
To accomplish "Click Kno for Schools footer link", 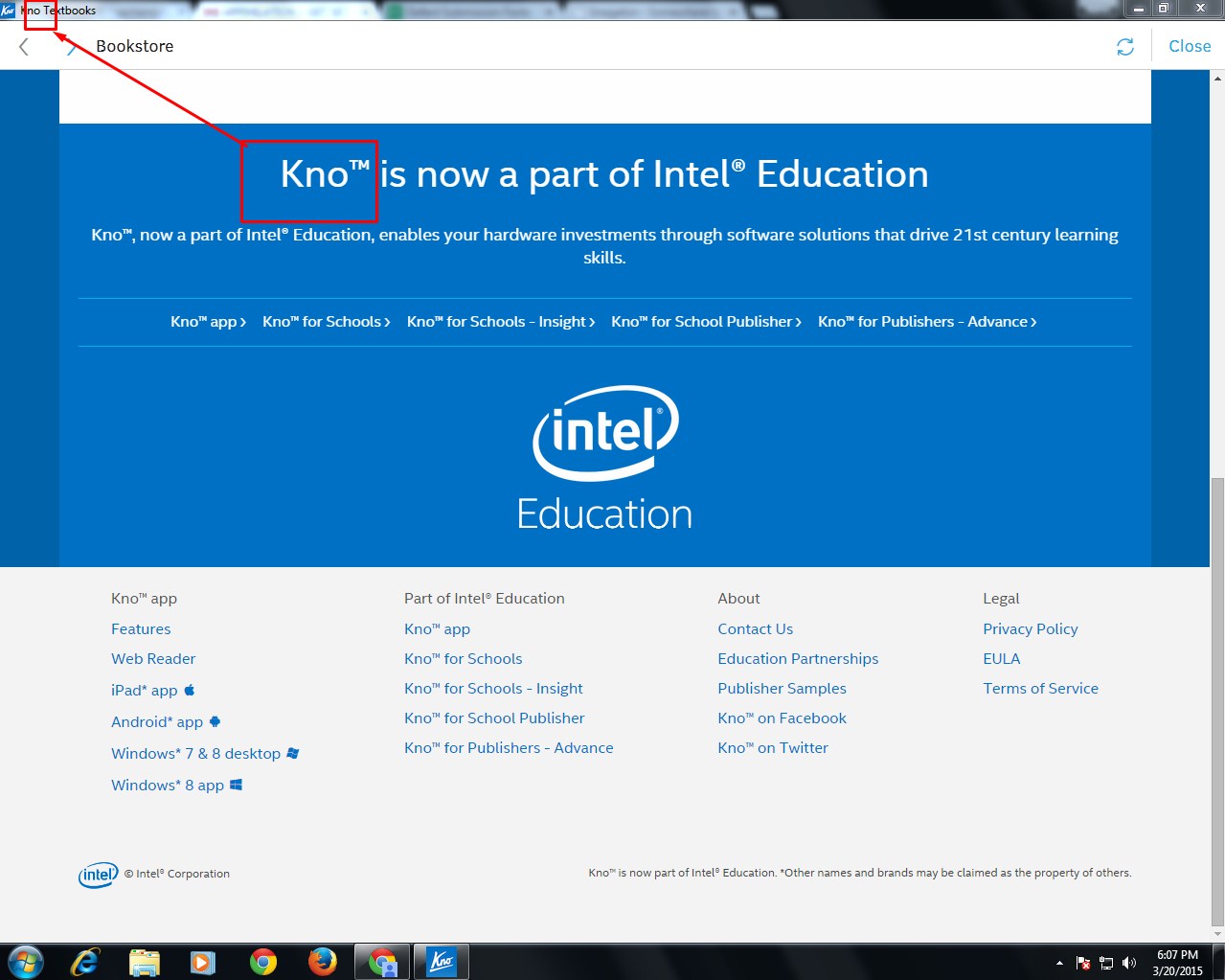I will click(463, 659).
